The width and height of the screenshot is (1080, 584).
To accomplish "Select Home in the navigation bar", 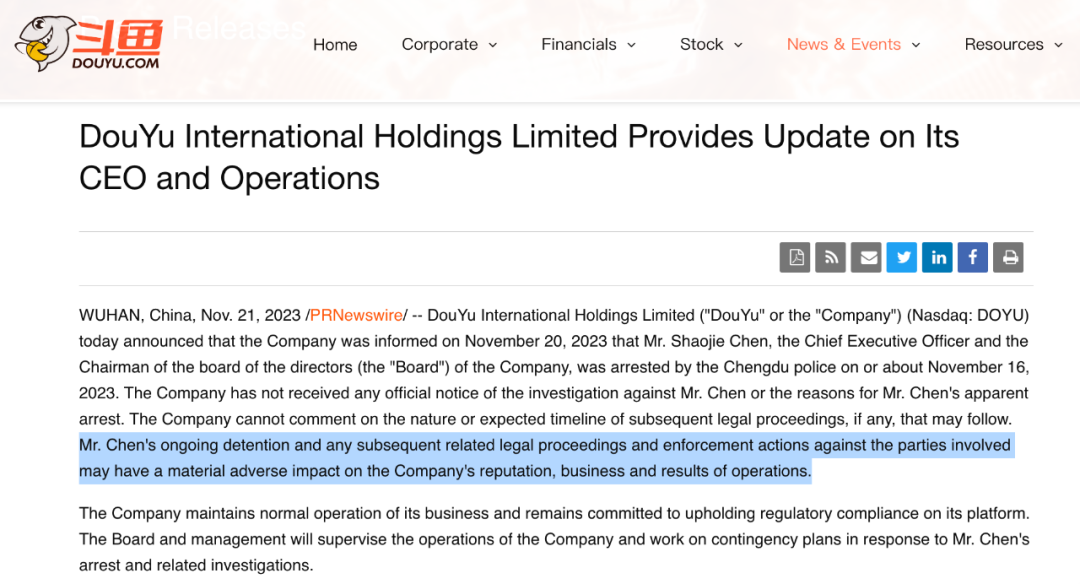I will (335, 44).
